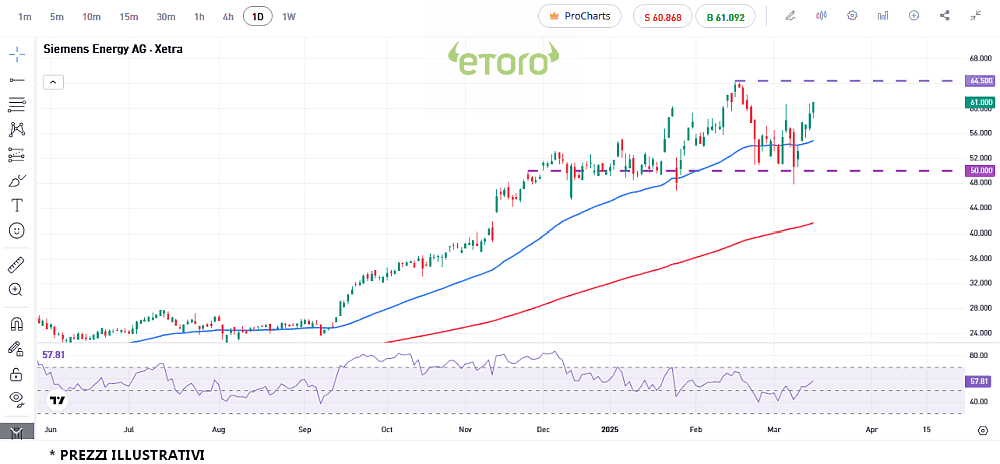Click the Apr label on time axis
1000x464 pixels.
click(872, 430)
